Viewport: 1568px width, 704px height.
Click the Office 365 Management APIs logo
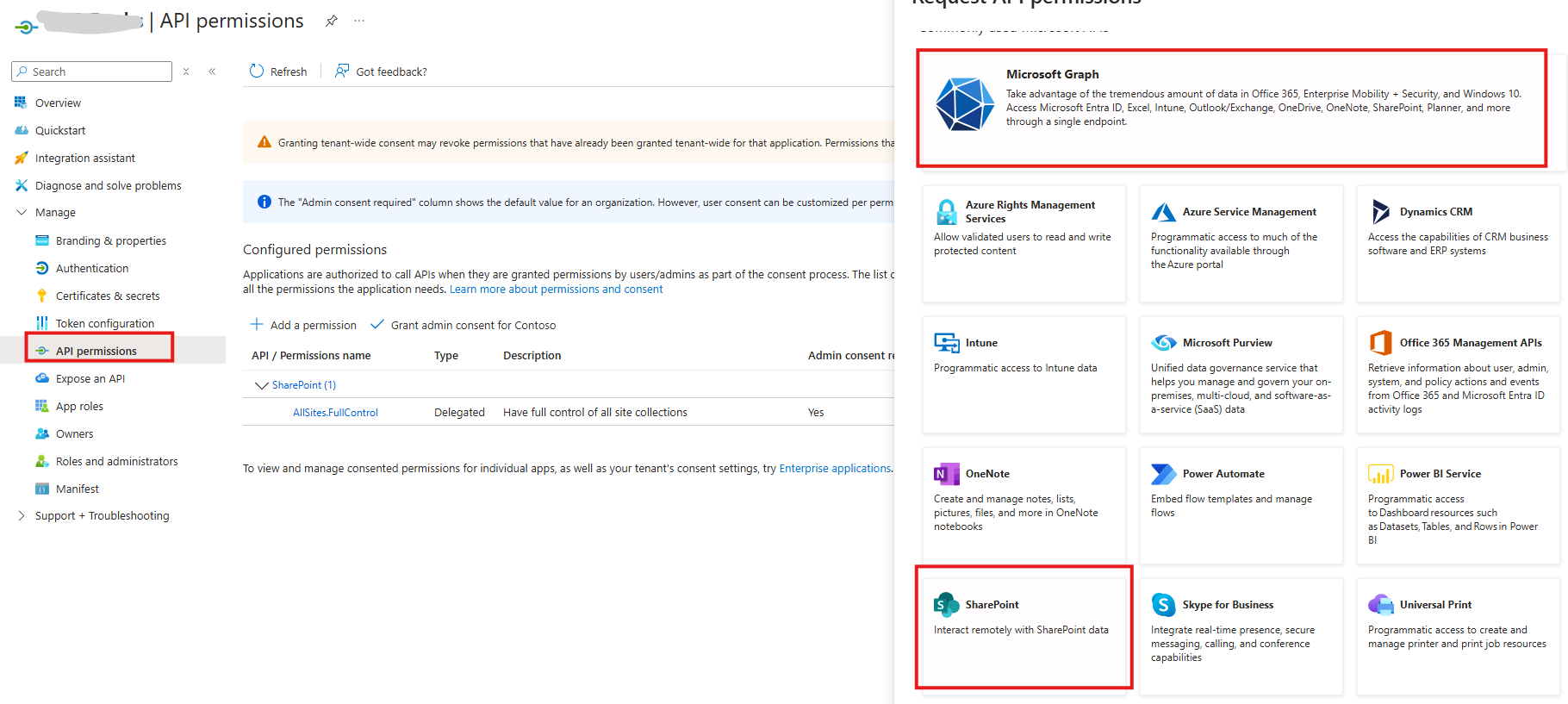1380,342
